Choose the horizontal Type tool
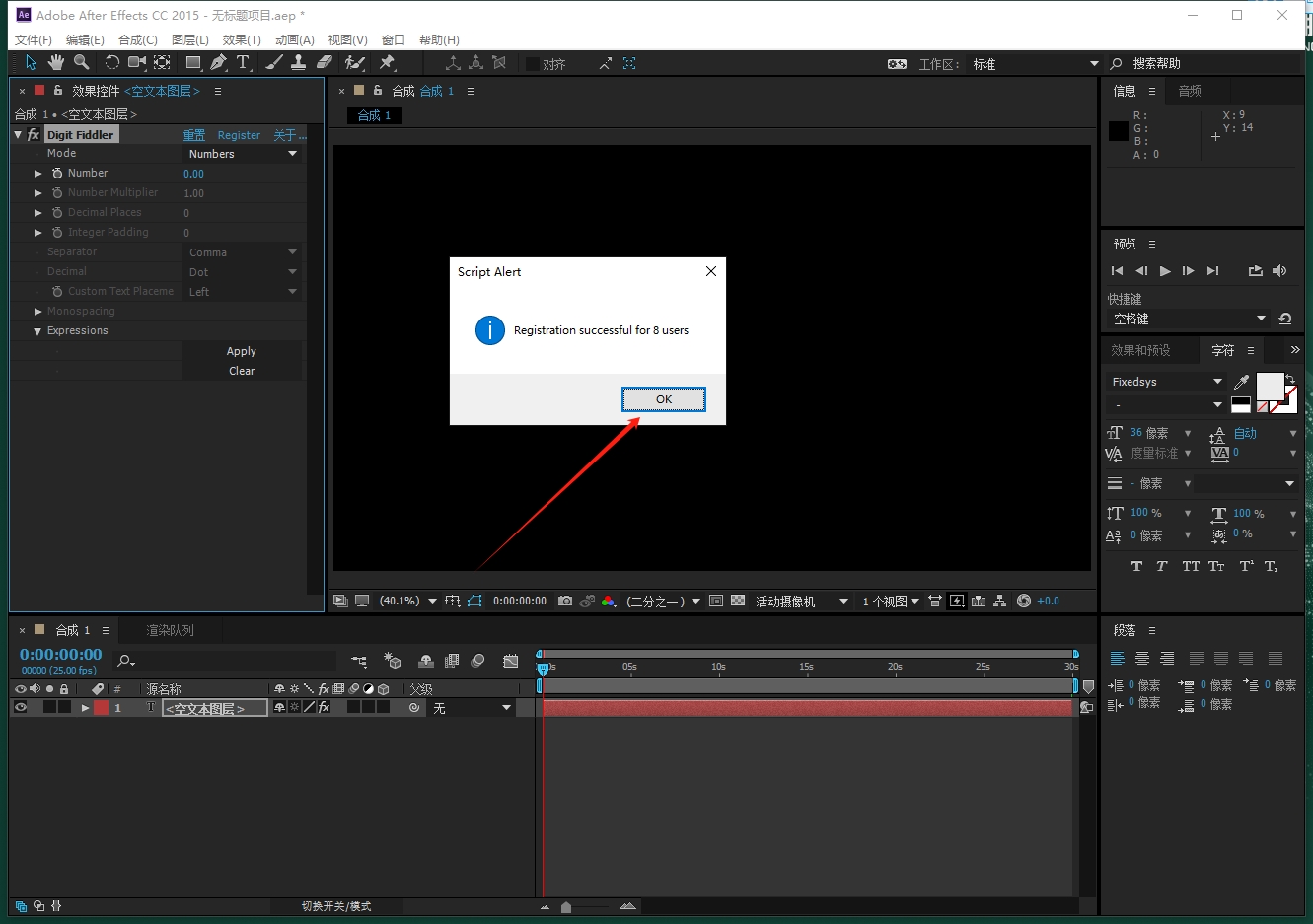 point(243,63)
